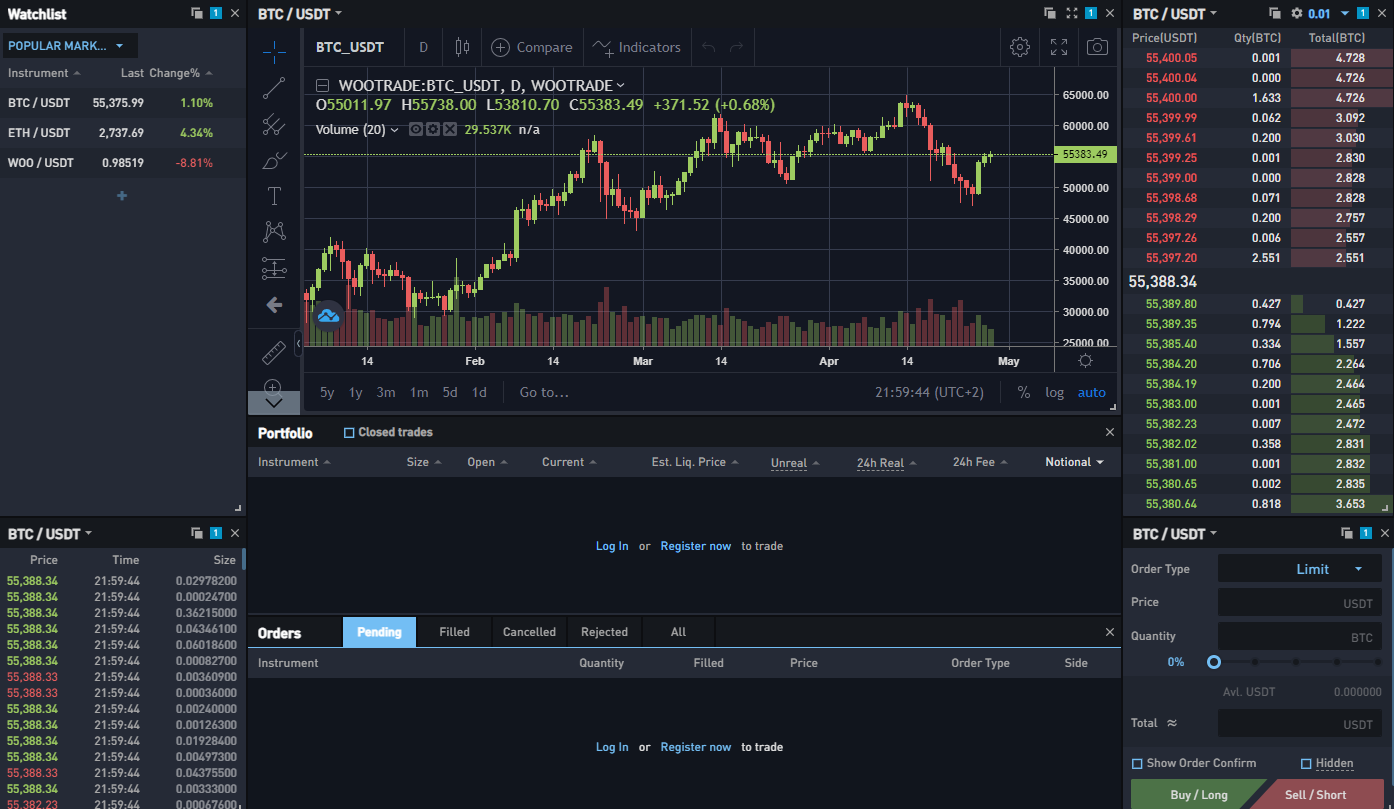Image resolution: width=1394 pixels, height=809 pixels.
Task: Enable the Closed trades checkbox
Action: pos(349,432)
